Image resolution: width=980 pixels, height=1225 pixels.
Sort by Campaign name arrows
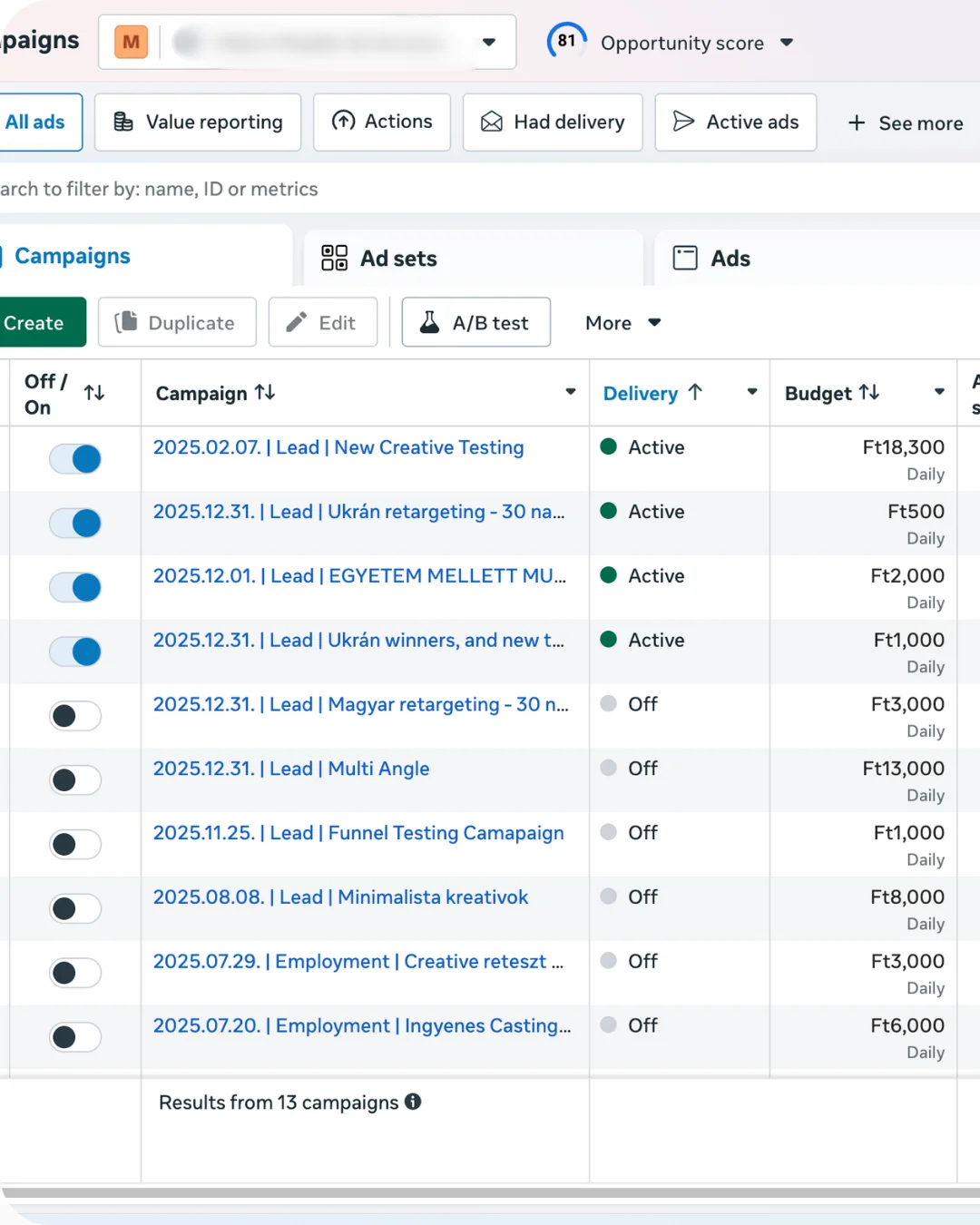(x=265, y=392)
